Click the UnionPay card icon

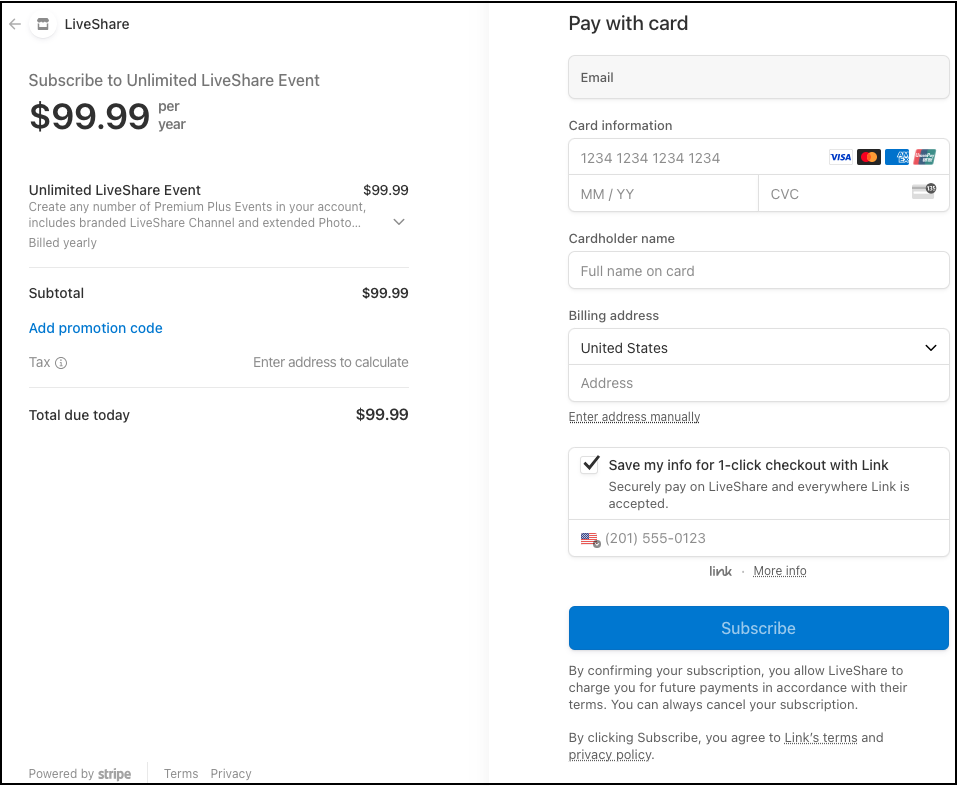click(x=924, y=158)
